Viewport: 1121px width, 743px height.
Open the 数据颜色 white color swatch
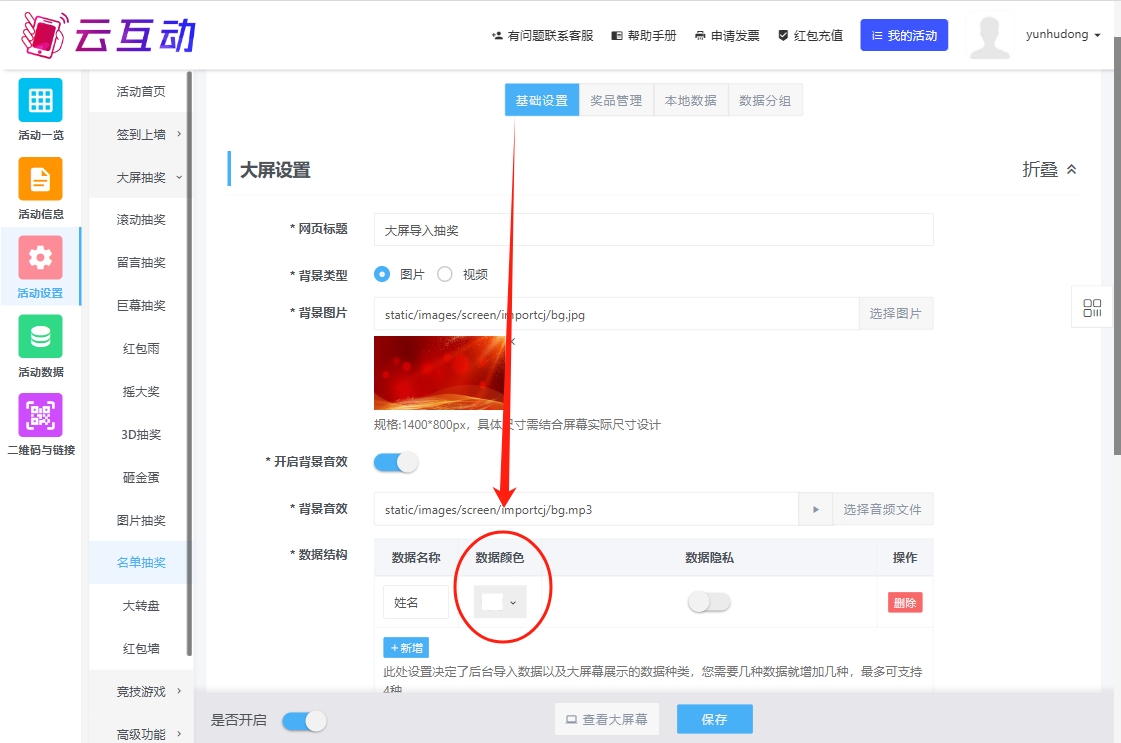pyautogui.click(x=499, y=602)
